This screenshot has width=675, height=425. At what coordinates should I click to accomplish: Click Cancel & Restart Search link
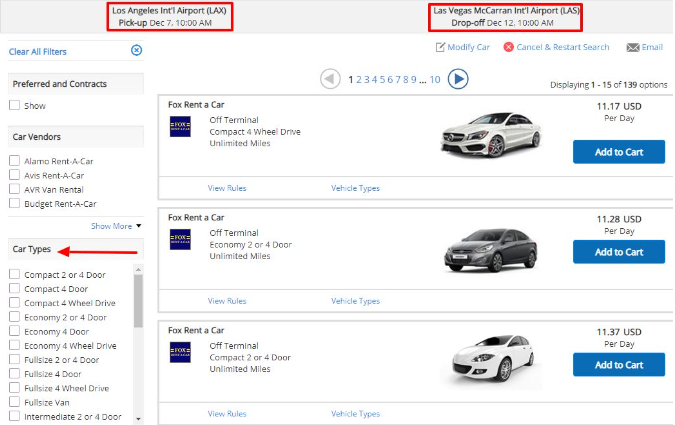(x=563, y=47)
